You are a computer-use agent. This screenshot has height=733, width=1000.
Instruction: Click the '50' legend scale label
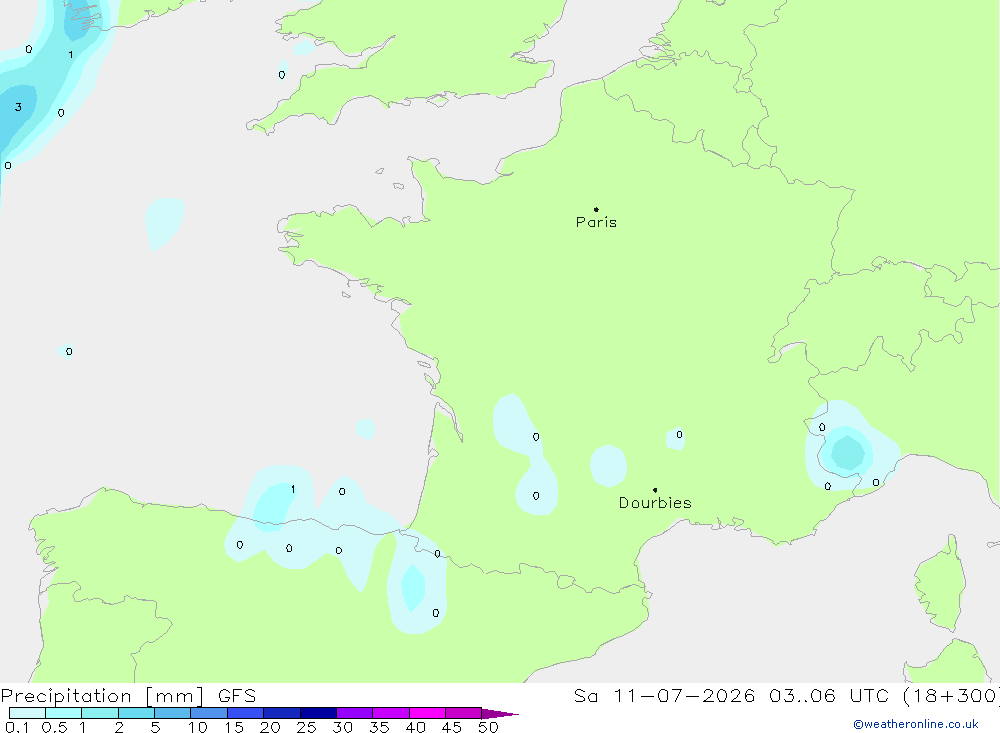tap(489, 727)
